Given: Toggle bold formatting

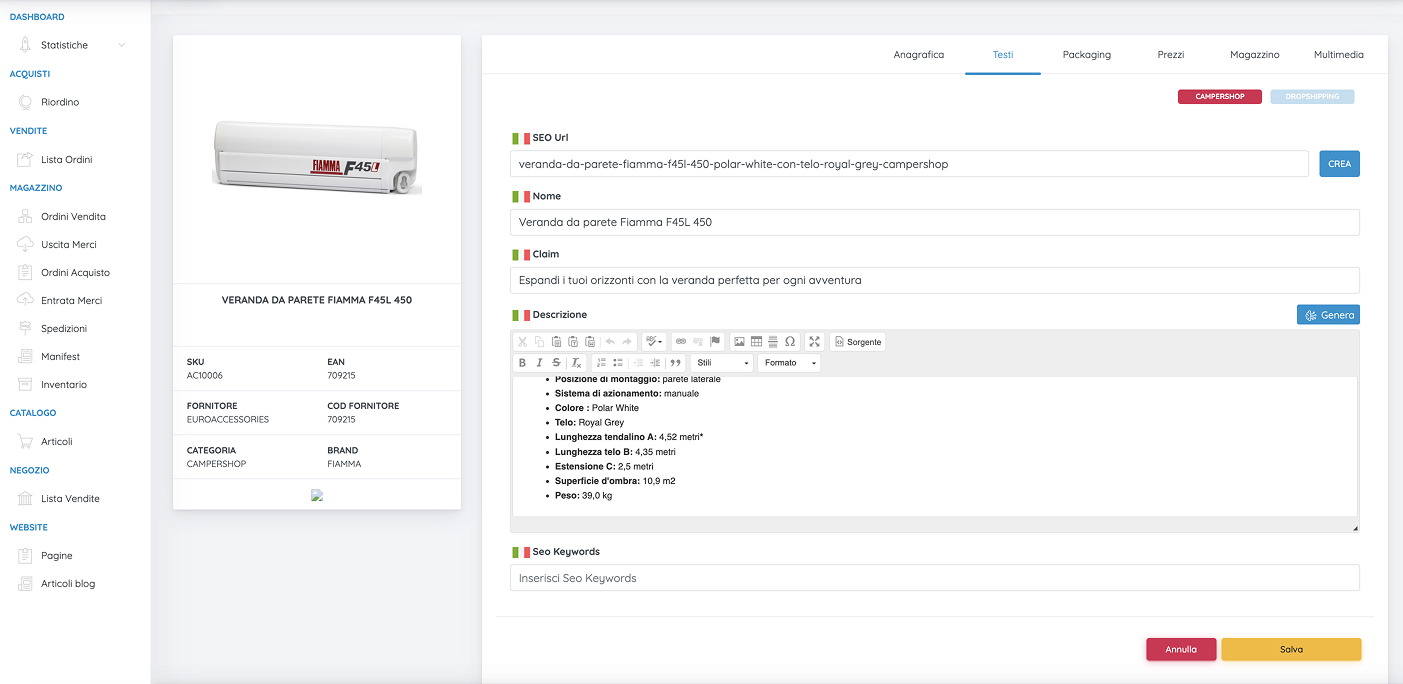Looking at the screenshot, I should click(x=522, y=363).
